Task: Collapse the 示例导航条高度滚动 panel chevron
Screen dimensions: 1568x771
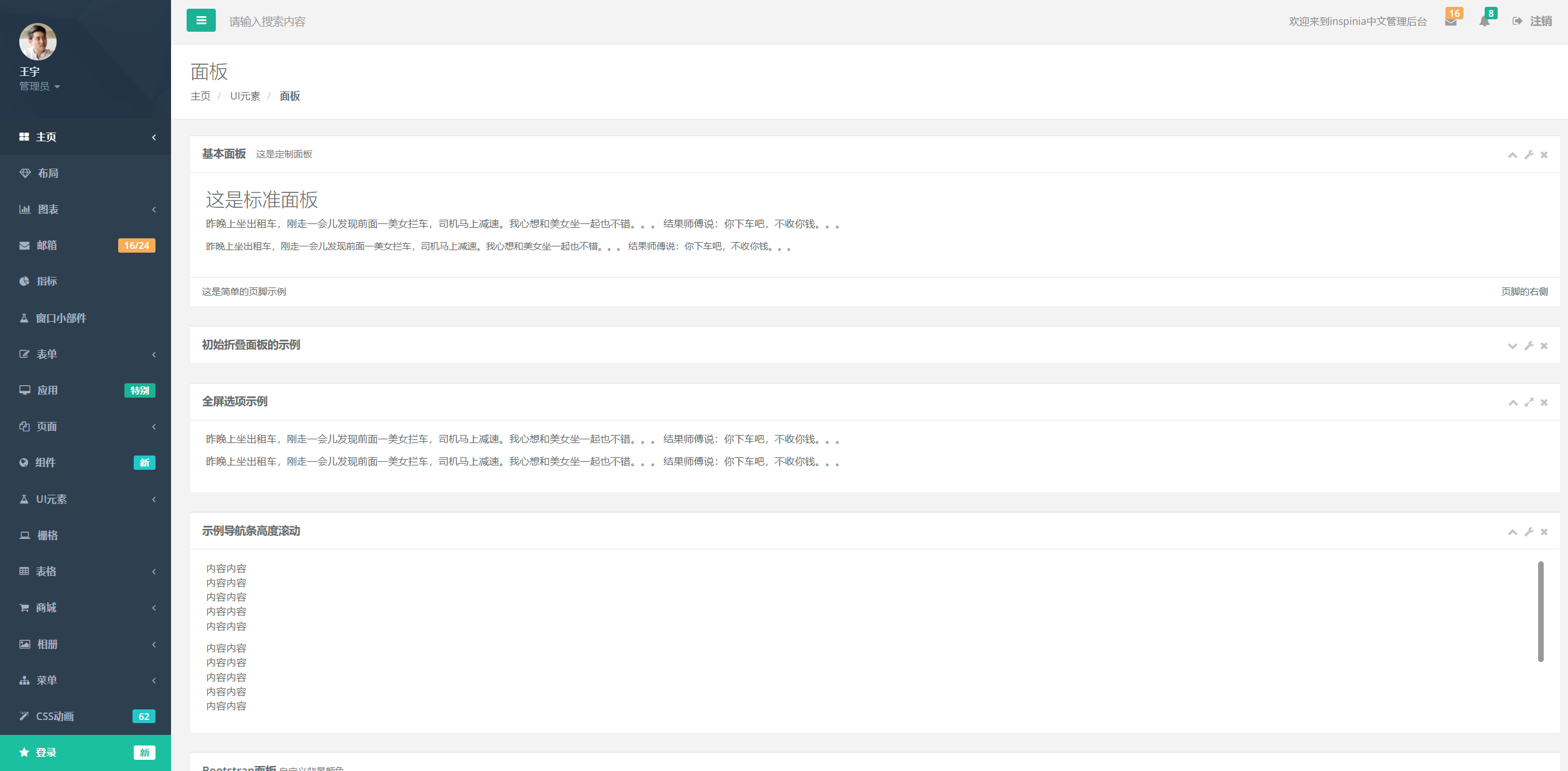Action: (x=1513, y=532)
